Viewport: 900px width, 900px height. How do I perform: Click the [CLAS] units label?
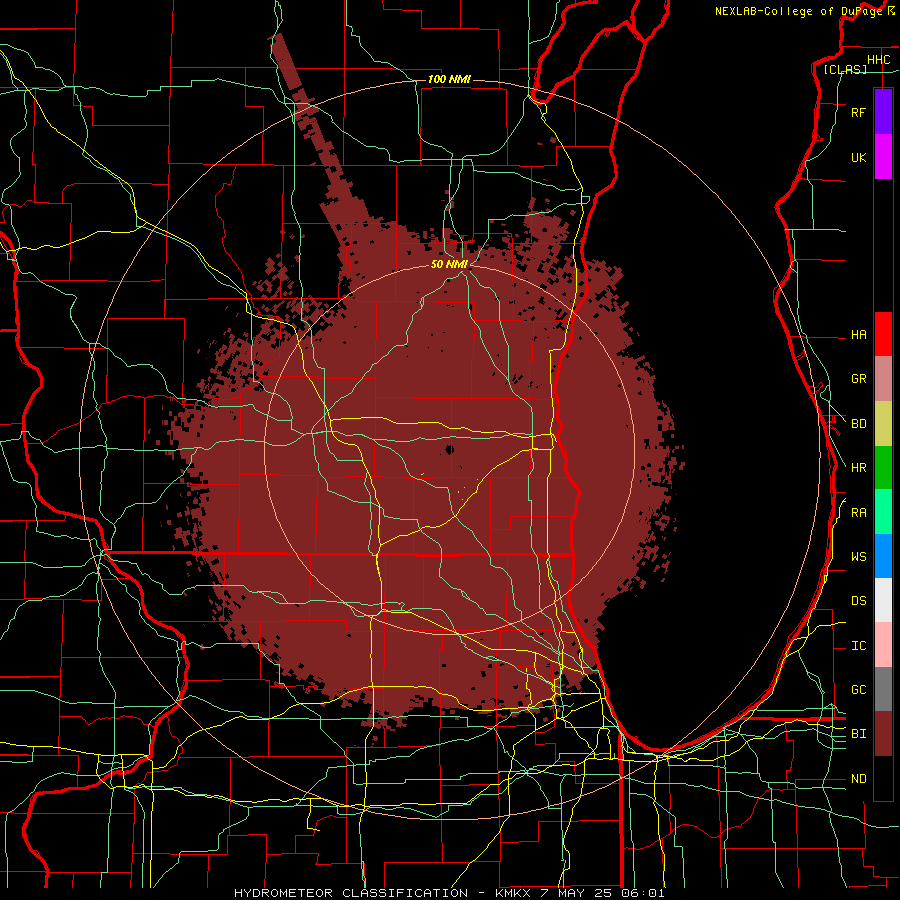[x=845, y=69]
